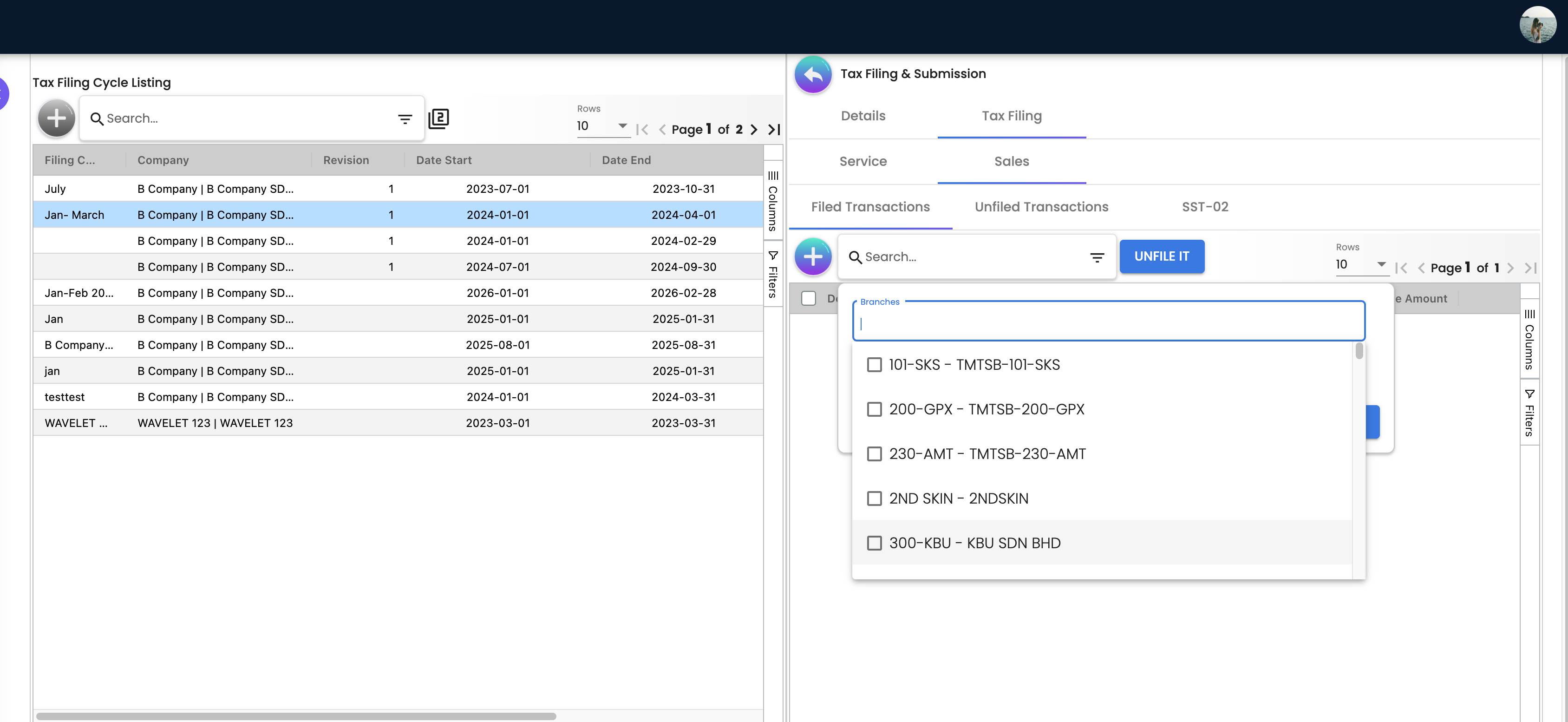1568x722 pixels.
Task: Check the 101-SKS - TMTSB-101-SKS branch
Action: point(874,365)
